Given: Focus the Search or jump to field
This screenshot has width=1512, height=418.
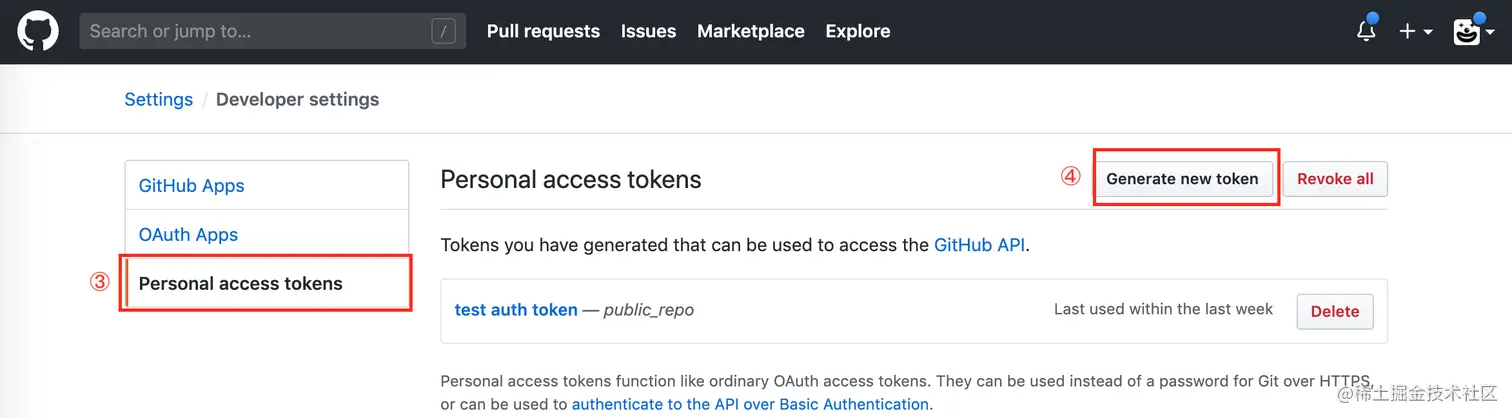Looking at the screenshot, I should click(273, 31).
